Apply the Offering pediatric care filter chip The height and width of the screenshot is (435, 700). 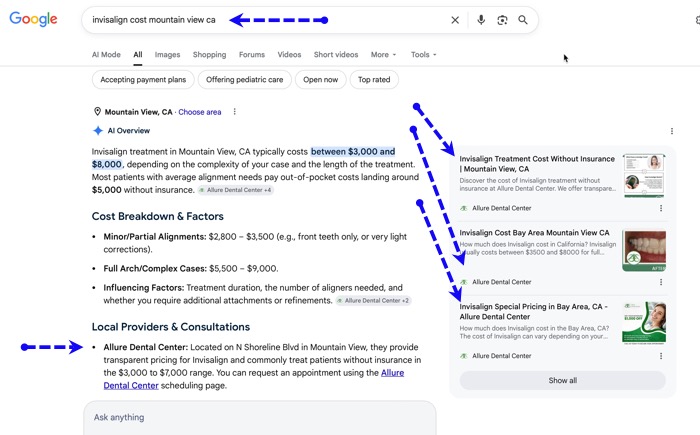click(x=245, y=79)
